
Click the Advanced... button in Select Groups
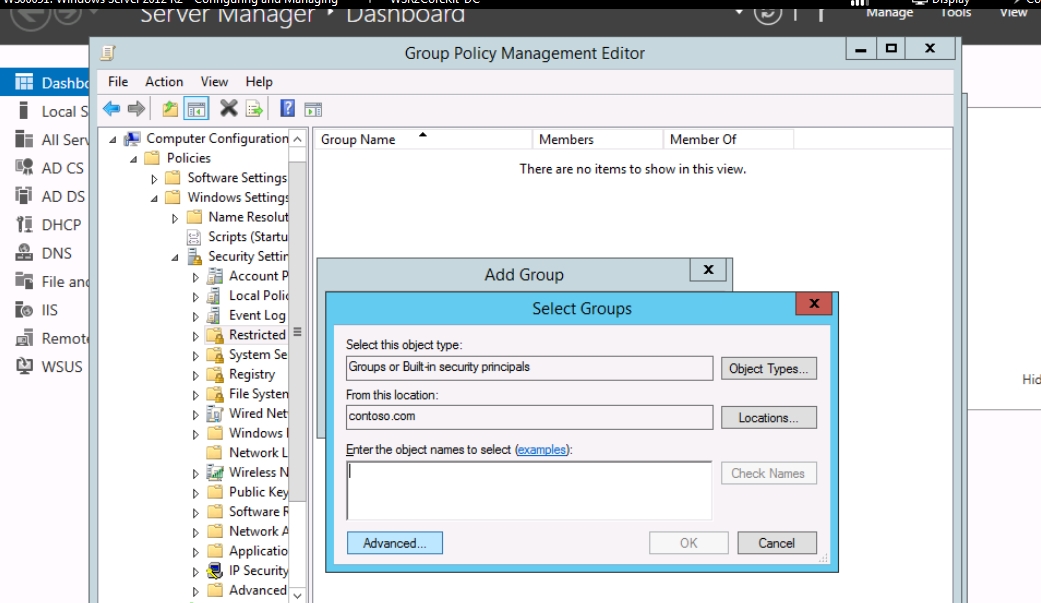point(395,543)
